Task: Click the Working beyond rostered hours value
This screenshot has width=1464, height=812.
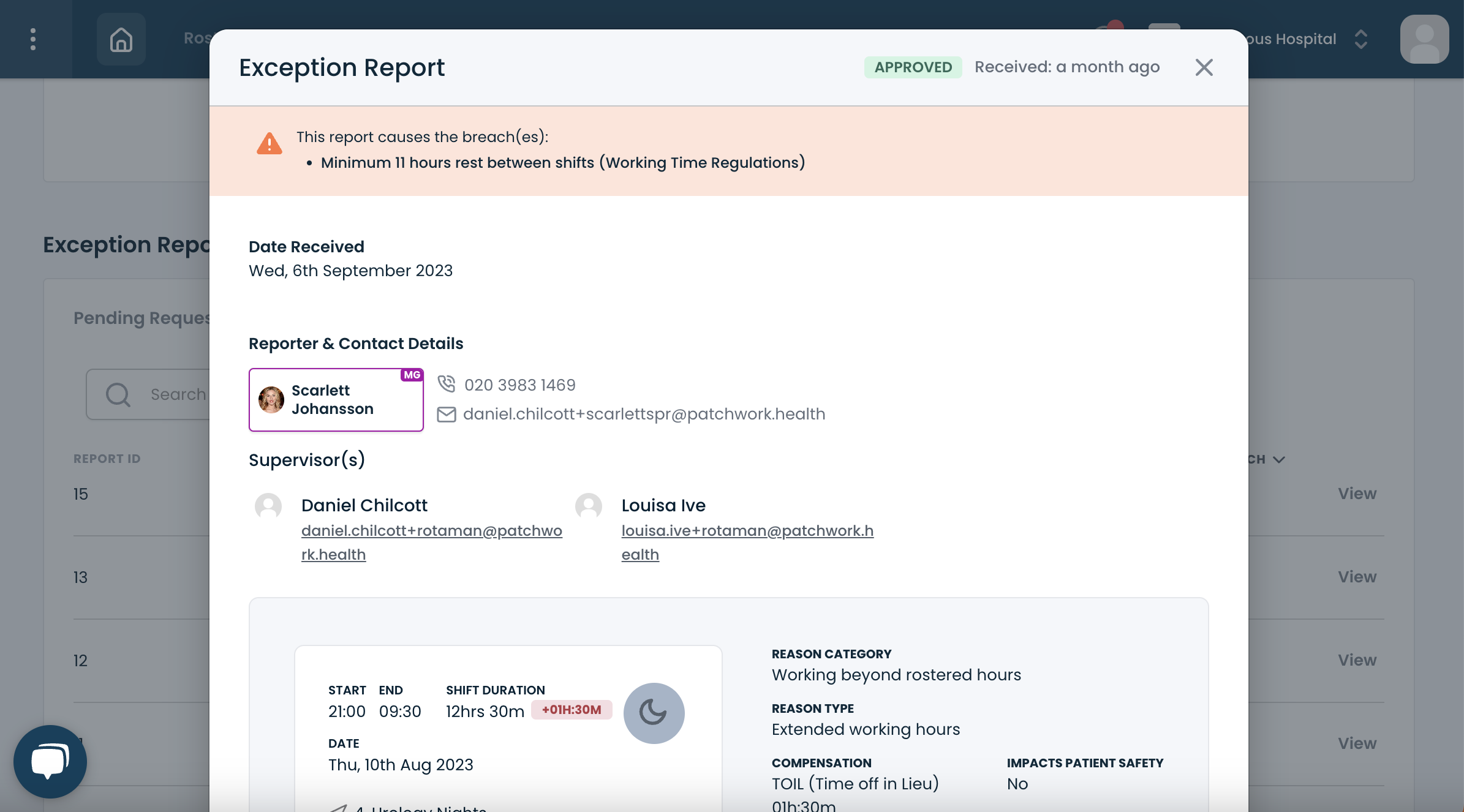Action: pos(896,675)
